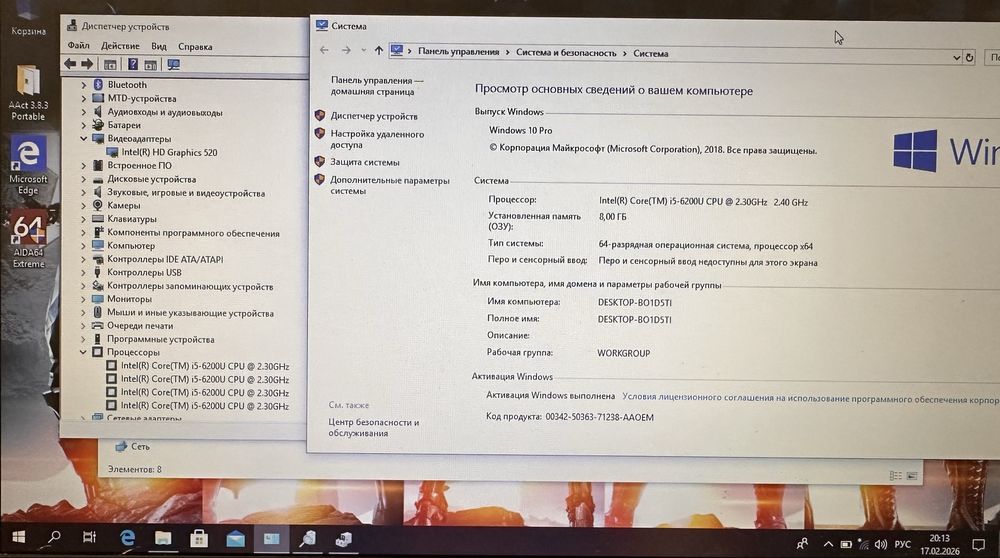The image size is (1000, 558).
Task: Expand the Батареи node
Action: [84, 125]
